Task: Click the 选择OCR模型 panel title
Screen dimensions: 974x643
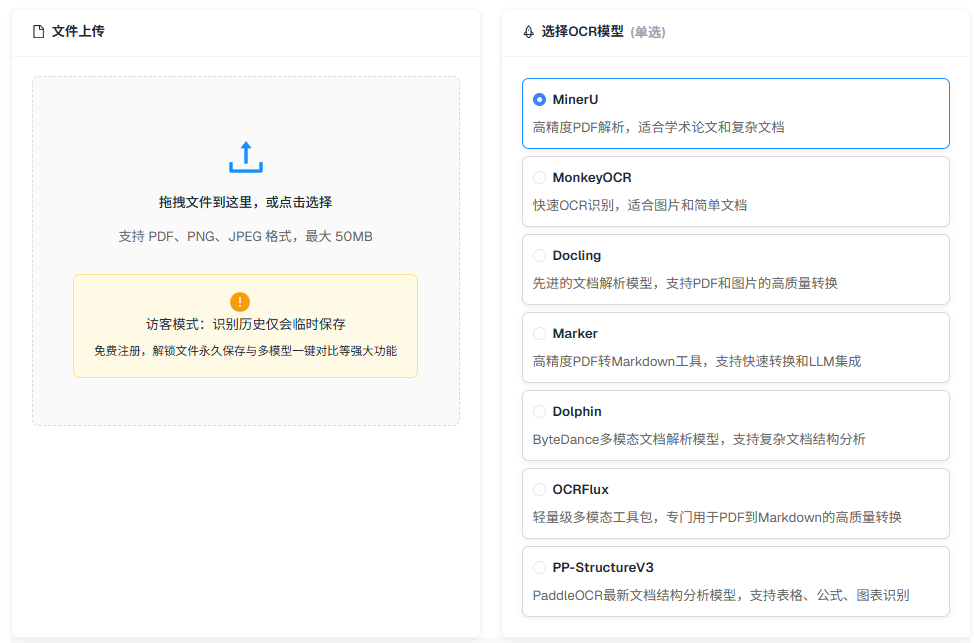Action: point(582,32)
